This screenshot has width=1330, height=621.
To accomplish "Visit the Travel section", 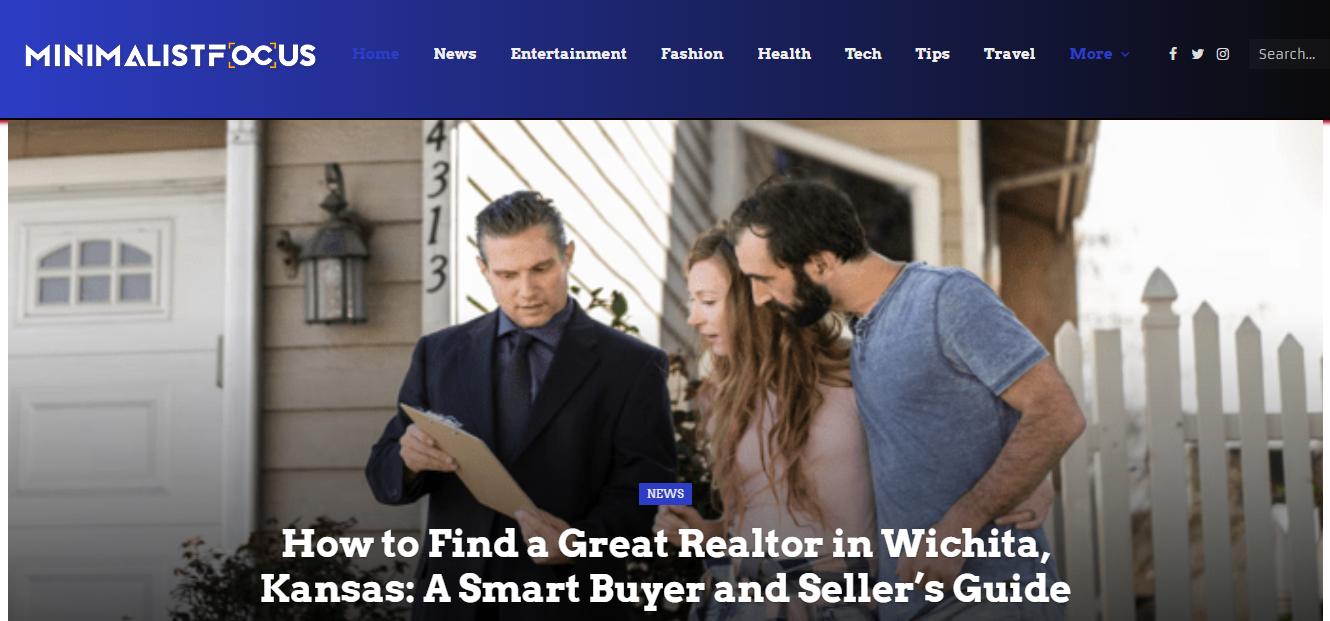I will [1010, 54].
